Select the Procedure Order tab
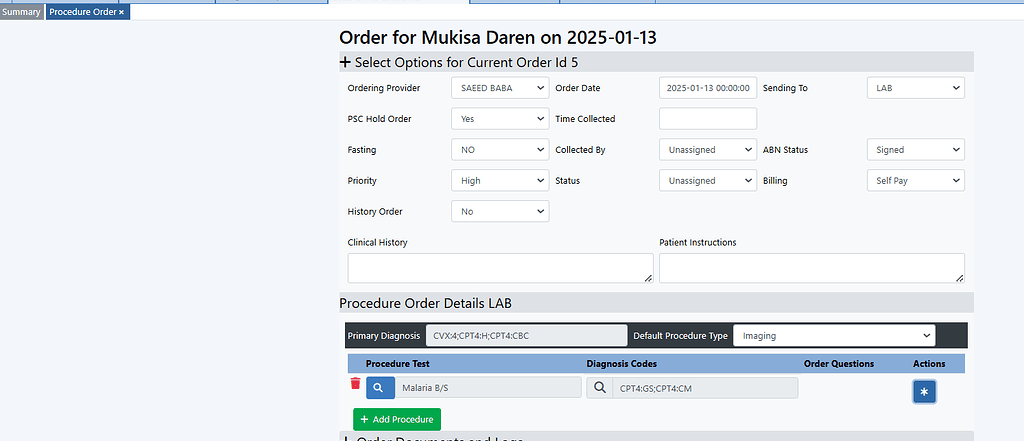1024x441 pixels. pos(82,12)
